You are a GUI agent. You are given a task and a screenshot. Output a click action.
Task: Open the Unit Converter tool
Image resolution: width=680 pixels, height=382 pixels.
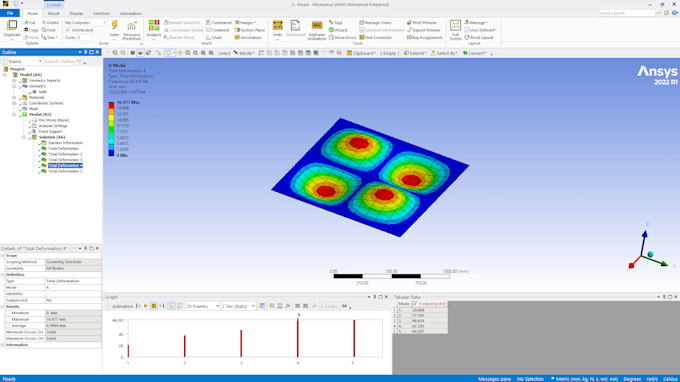(376, 38)
